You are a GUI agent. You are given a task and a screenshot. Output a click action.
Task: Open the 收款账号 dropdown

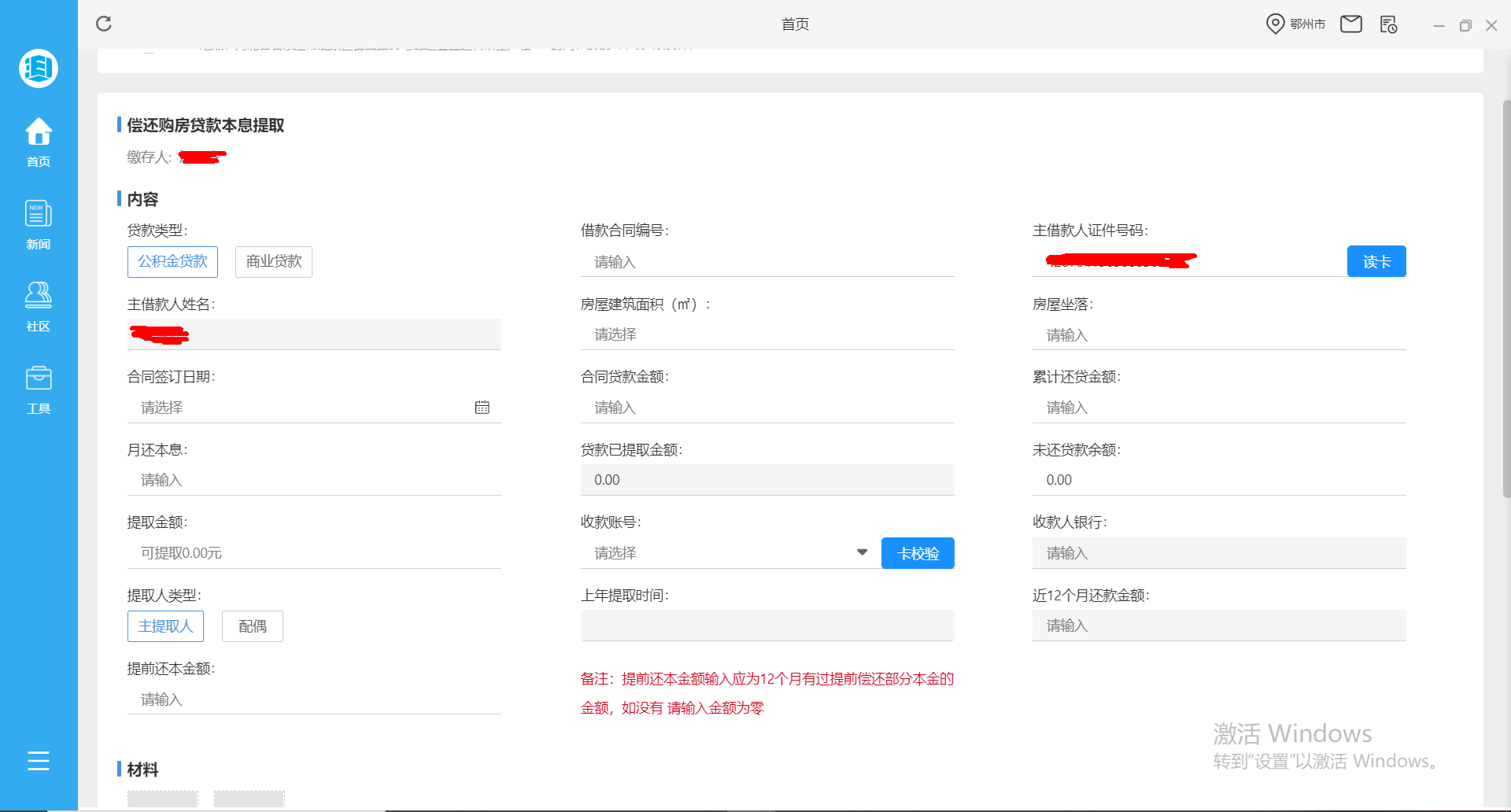[x=862, y=552]
